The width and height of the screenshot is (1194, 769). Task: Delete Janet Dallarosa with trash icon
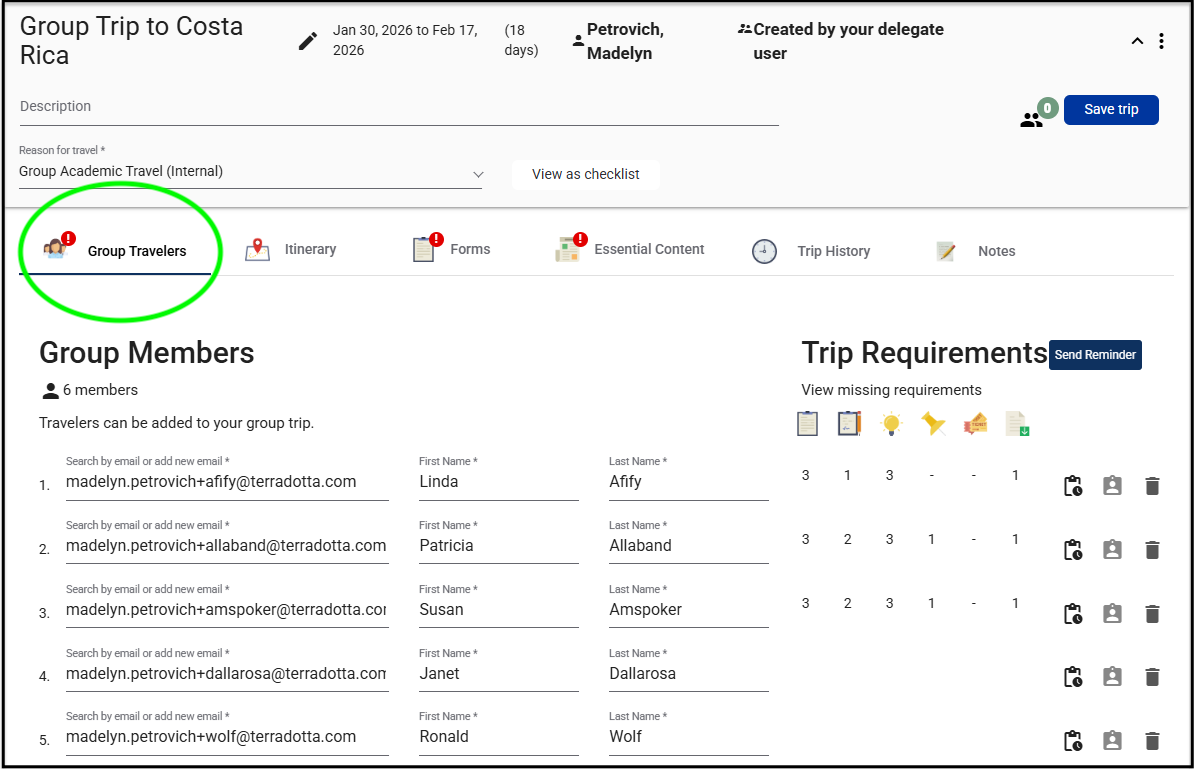1152,677
